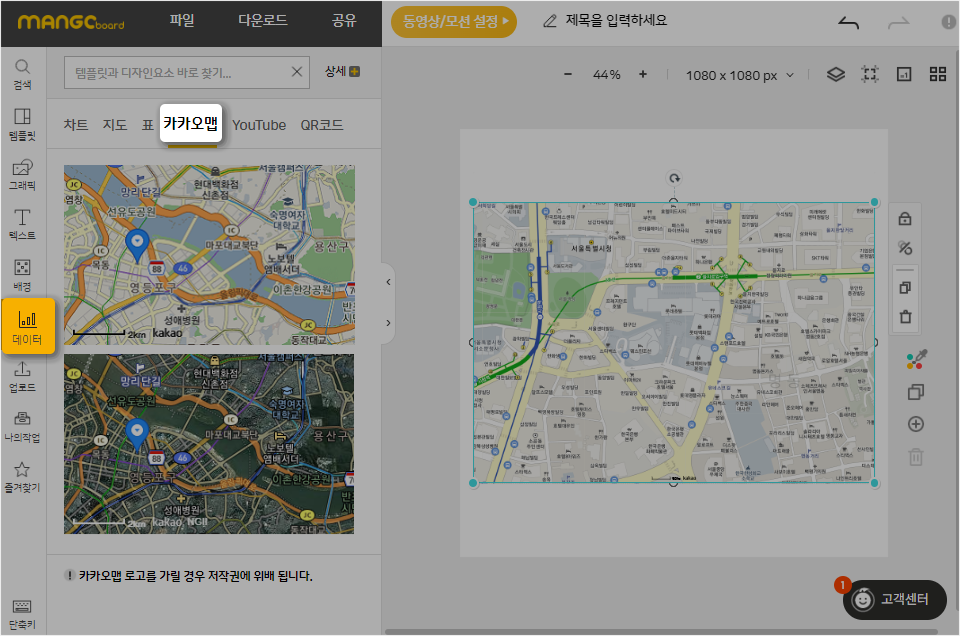
Task: Select the 카카오맵 tab
Action: pyautogui.click(x=191, y=123)
